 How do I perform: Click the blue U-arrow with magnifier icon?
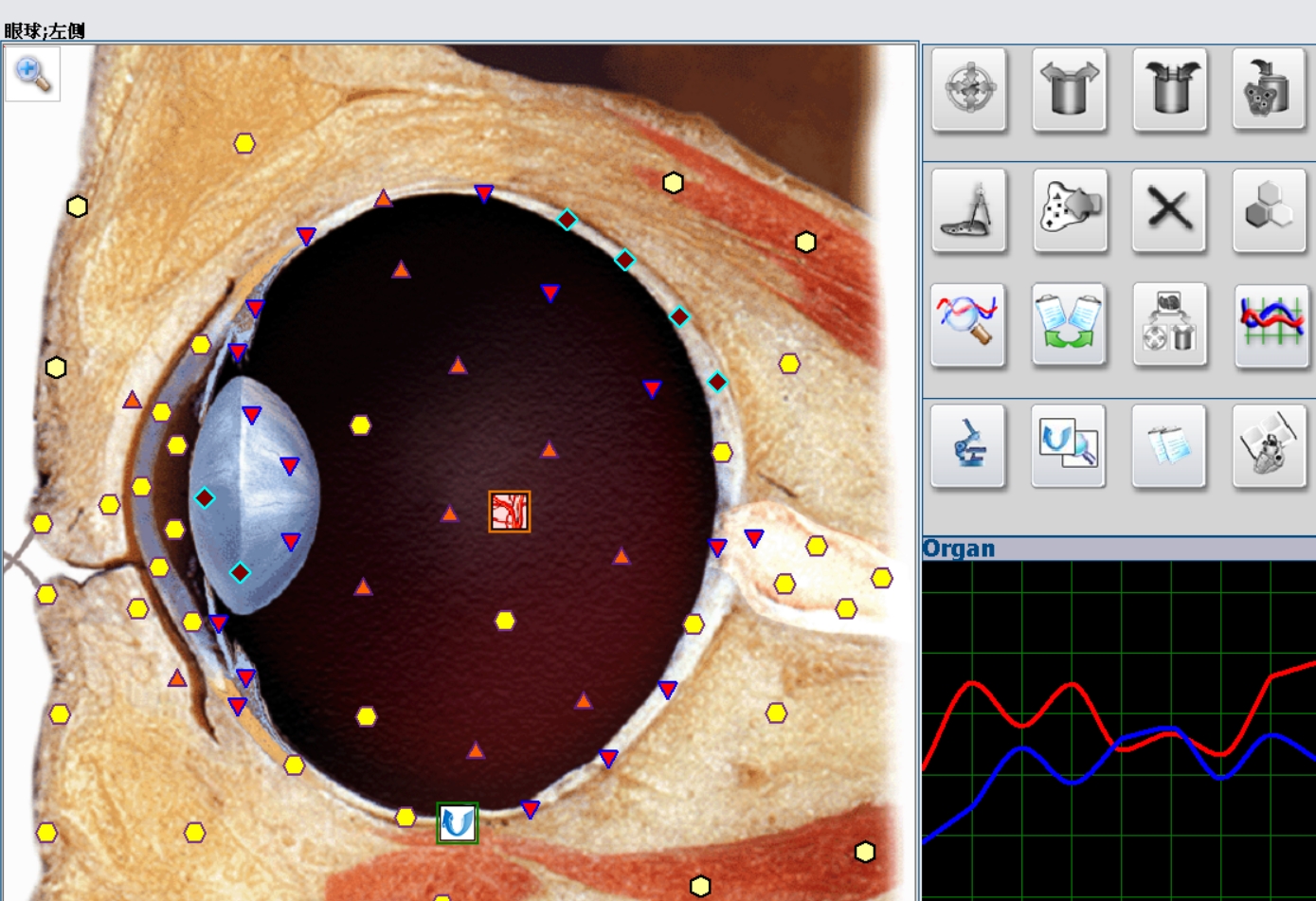coord(1069,446)
